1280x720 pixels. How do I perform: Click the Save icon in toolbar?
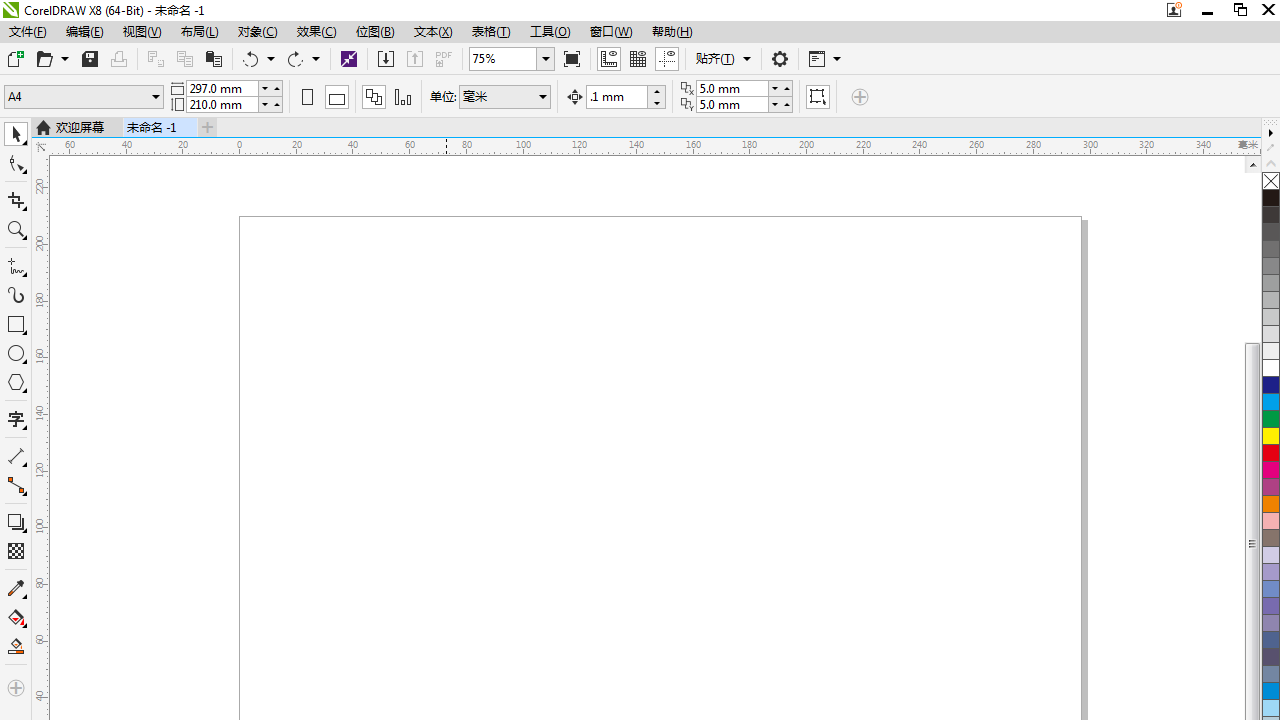90,59
